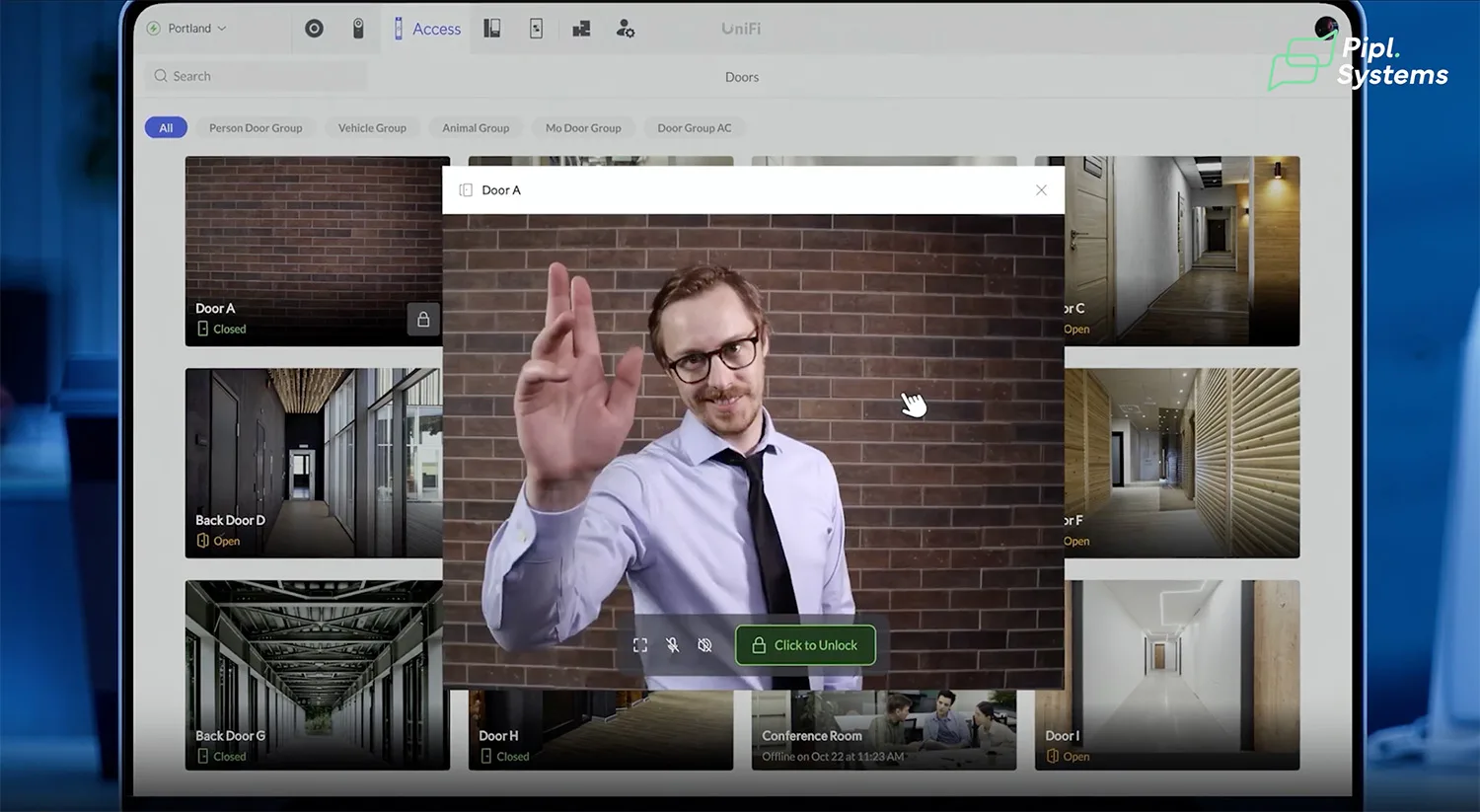Image resolution: width=1480 pixels, height=812 pixels.
Task: Toggle the speaker mute icon
Action: tap(704, 645)
